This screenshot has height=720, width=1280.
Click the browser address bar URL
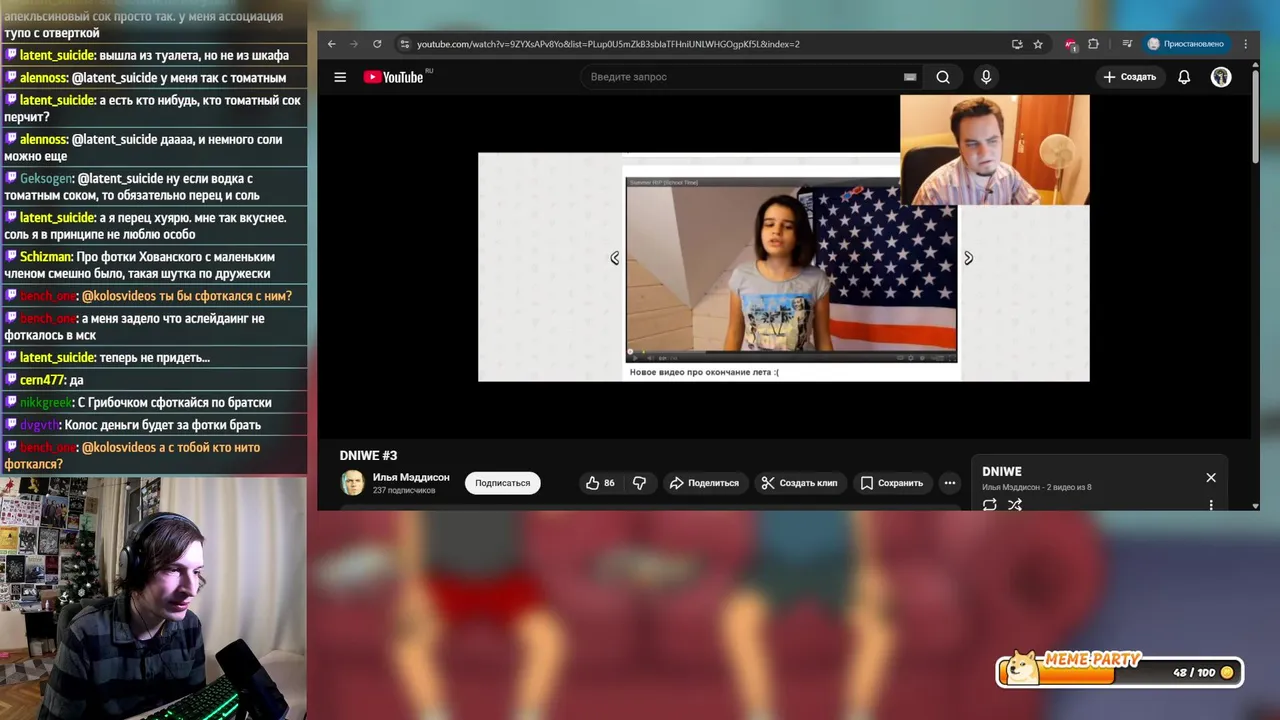tap(608, 44)
